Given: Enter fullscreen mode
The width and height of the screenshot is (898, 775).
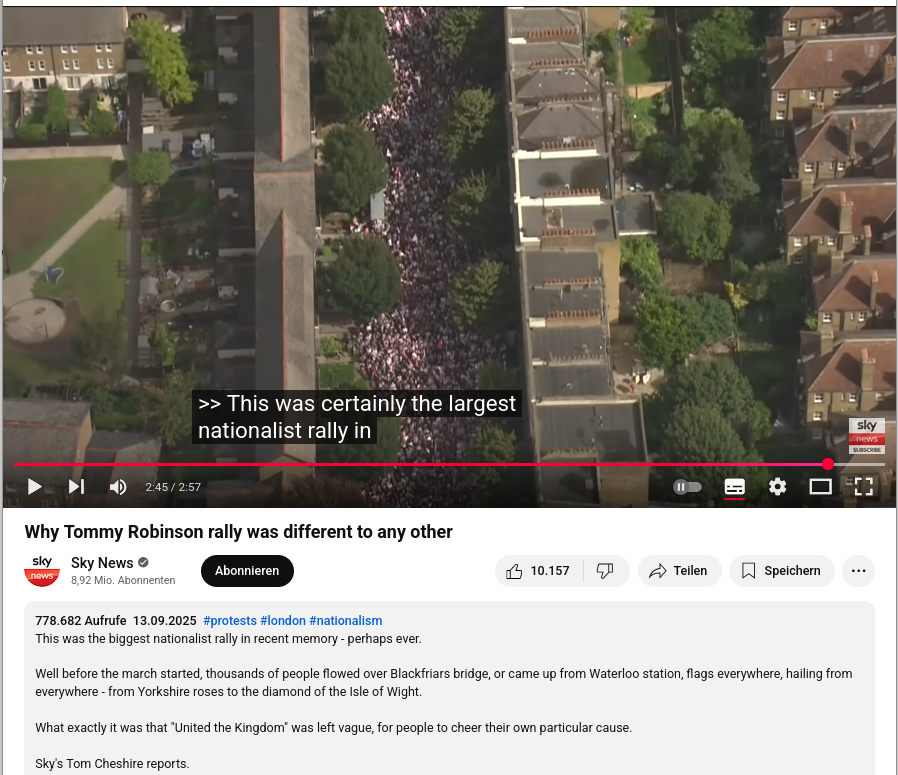Looking at the screenshot, I should (864, 487).
